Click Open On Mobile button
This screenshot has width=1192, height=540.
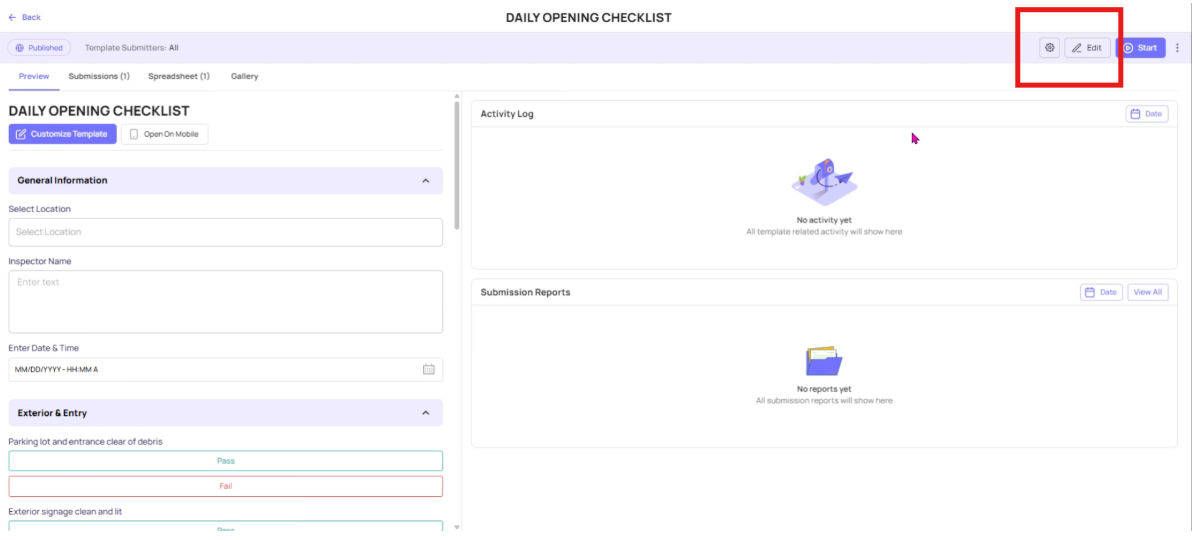(164, 134)
